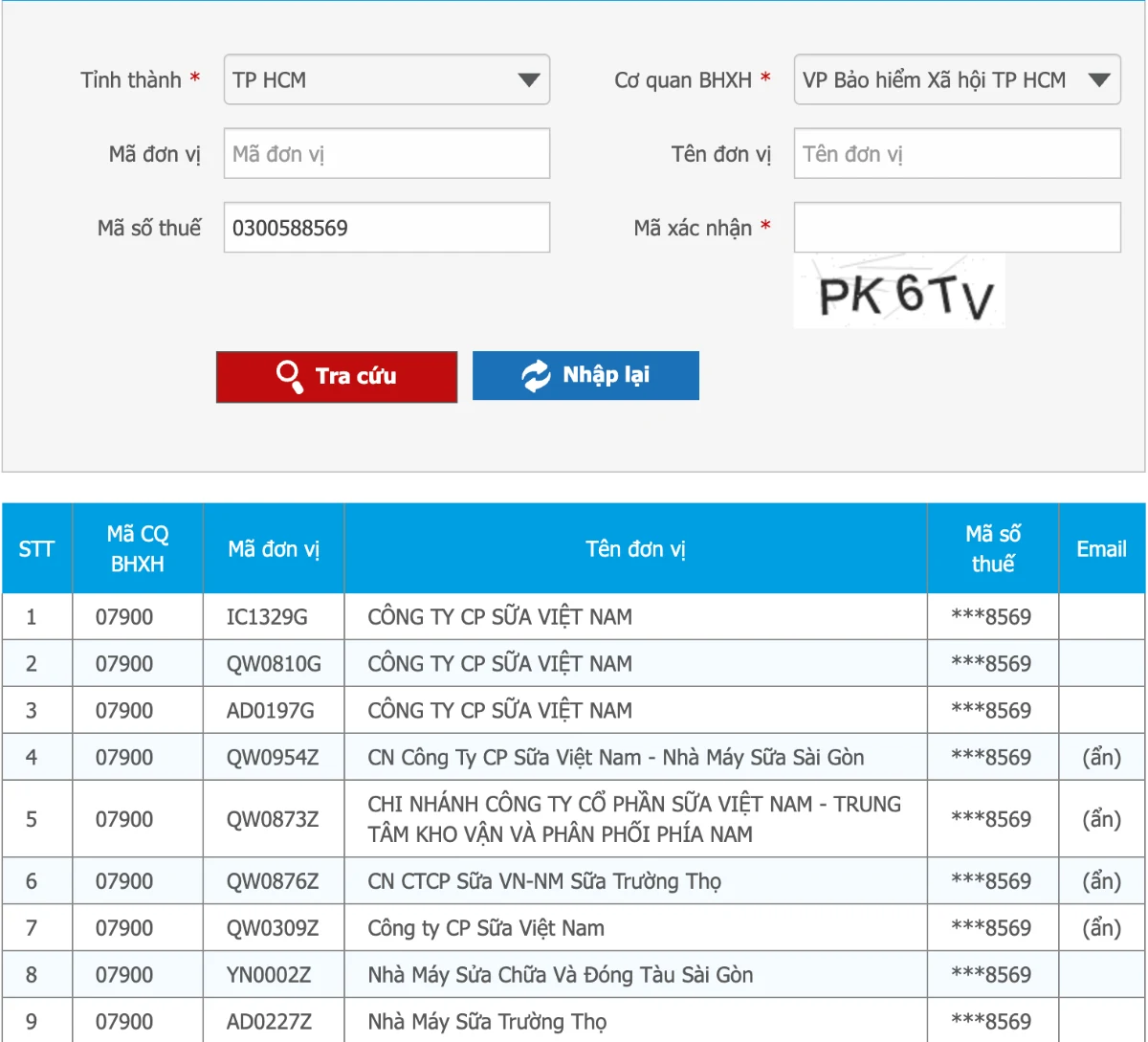Select the Trung Tâm Kho Vận Và Phân Phối row name
Viewport: 1148px width, 1042px height.
[634, 819]
